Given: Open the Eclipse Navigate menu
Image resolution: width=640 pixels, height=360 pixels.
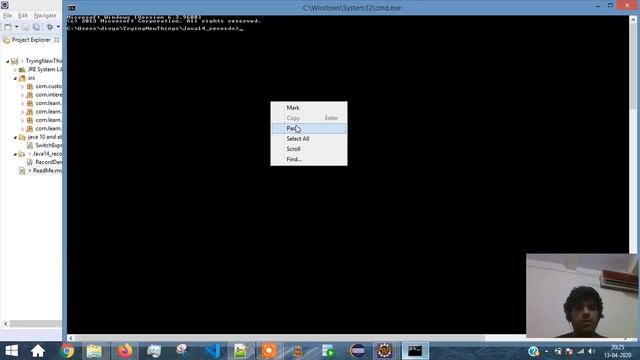Looking at the screenshot, I should coord(45,16).
